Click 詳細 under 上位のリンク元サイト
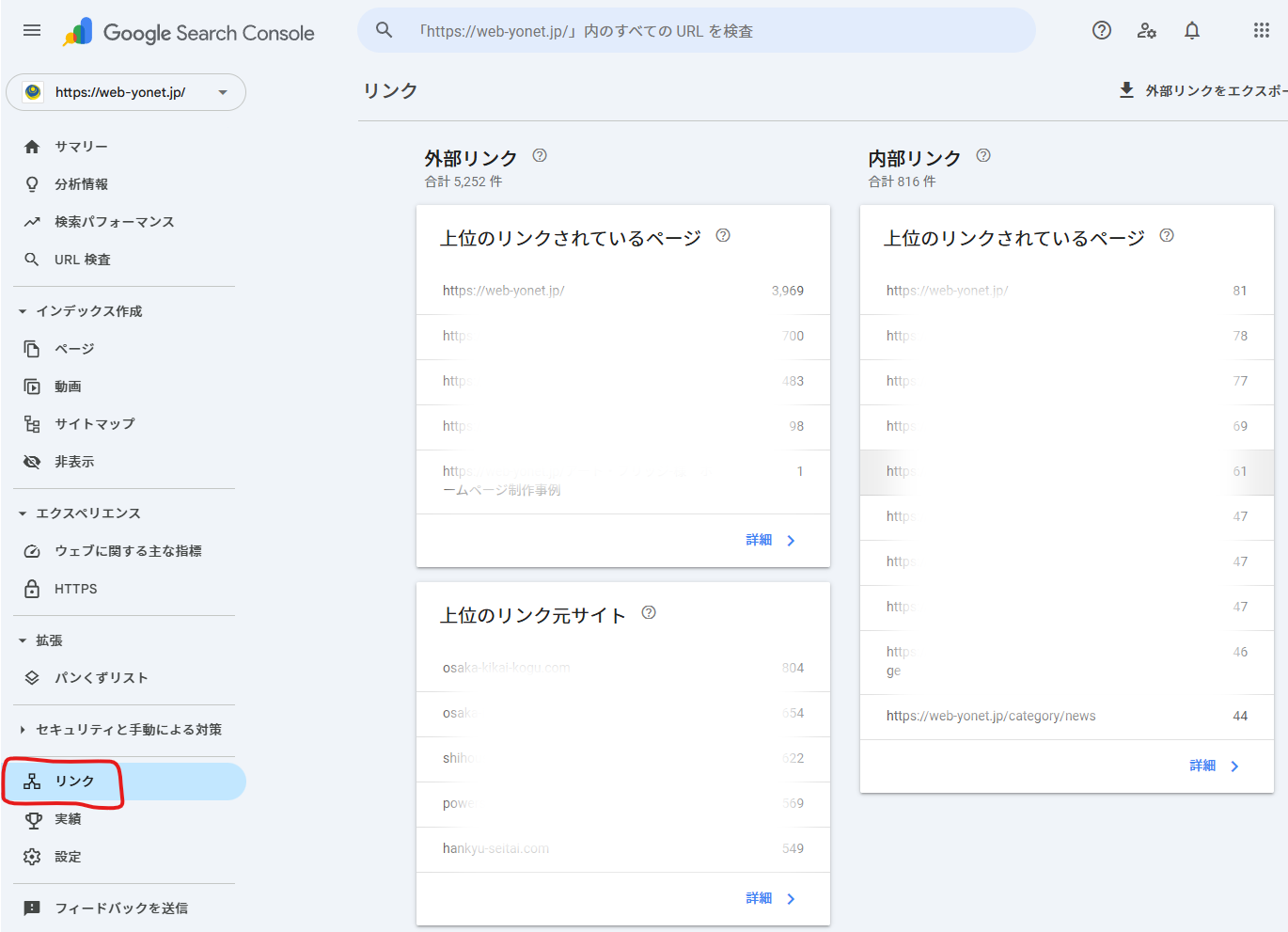Image resolution: width=1288 pixels, height=932 pixels. [x=770, y=898]
